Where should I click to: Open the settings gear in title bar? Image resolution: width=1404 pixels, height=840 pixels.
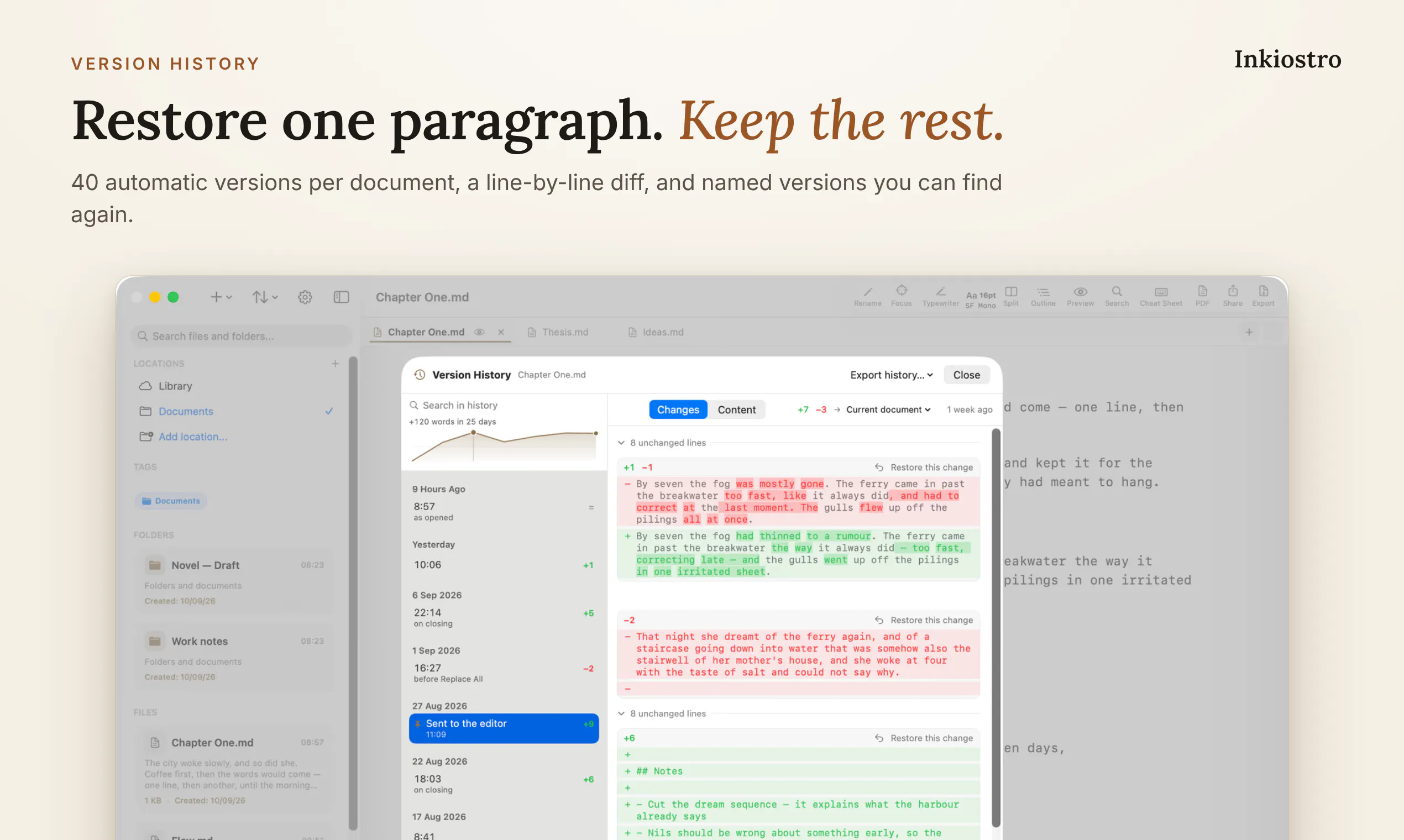(305, 297)
